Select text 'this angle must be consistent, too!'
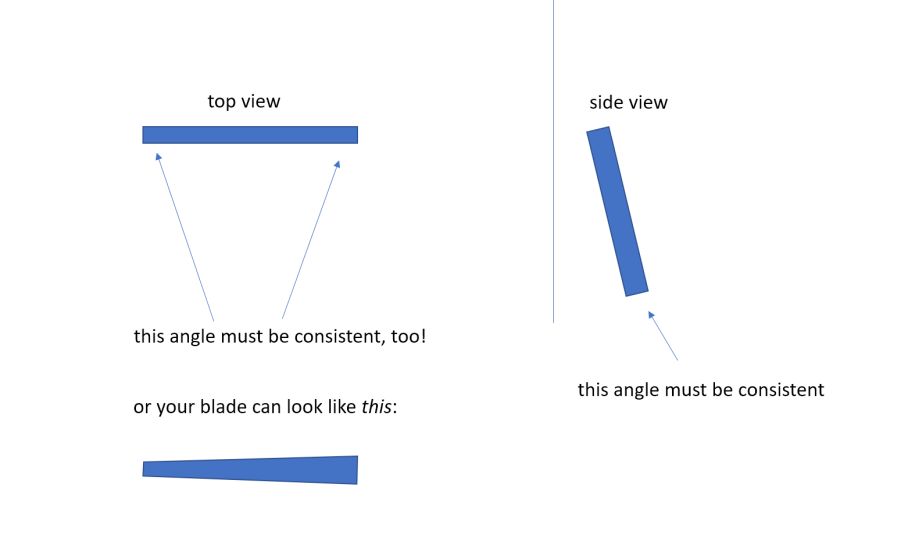The image size is (900, 541). click(x=280, y=336)
